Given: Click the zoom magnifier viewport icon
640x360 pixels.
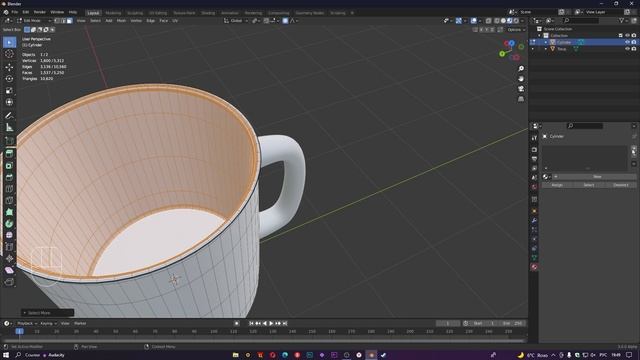Looking at the screenshot, I should click(x=521, y=69).
